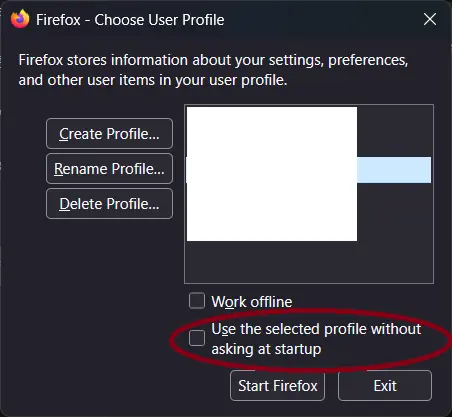This screenshot has width=452, height=417.
Task: Click the 'and other user items' description line
Action: [153, 80]
